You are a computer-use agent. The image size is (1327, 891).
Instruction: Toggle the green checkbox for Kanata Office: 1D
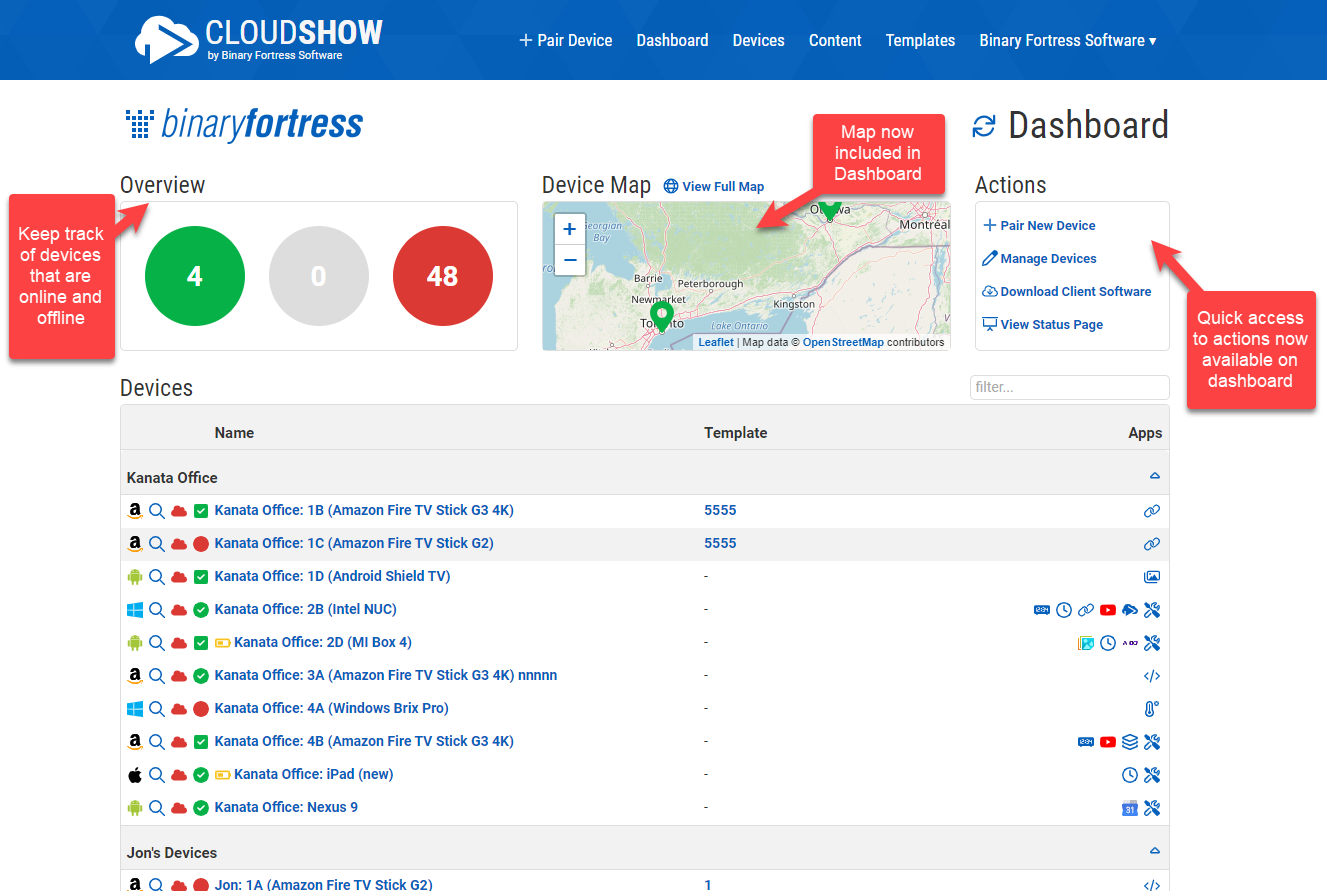201,577
